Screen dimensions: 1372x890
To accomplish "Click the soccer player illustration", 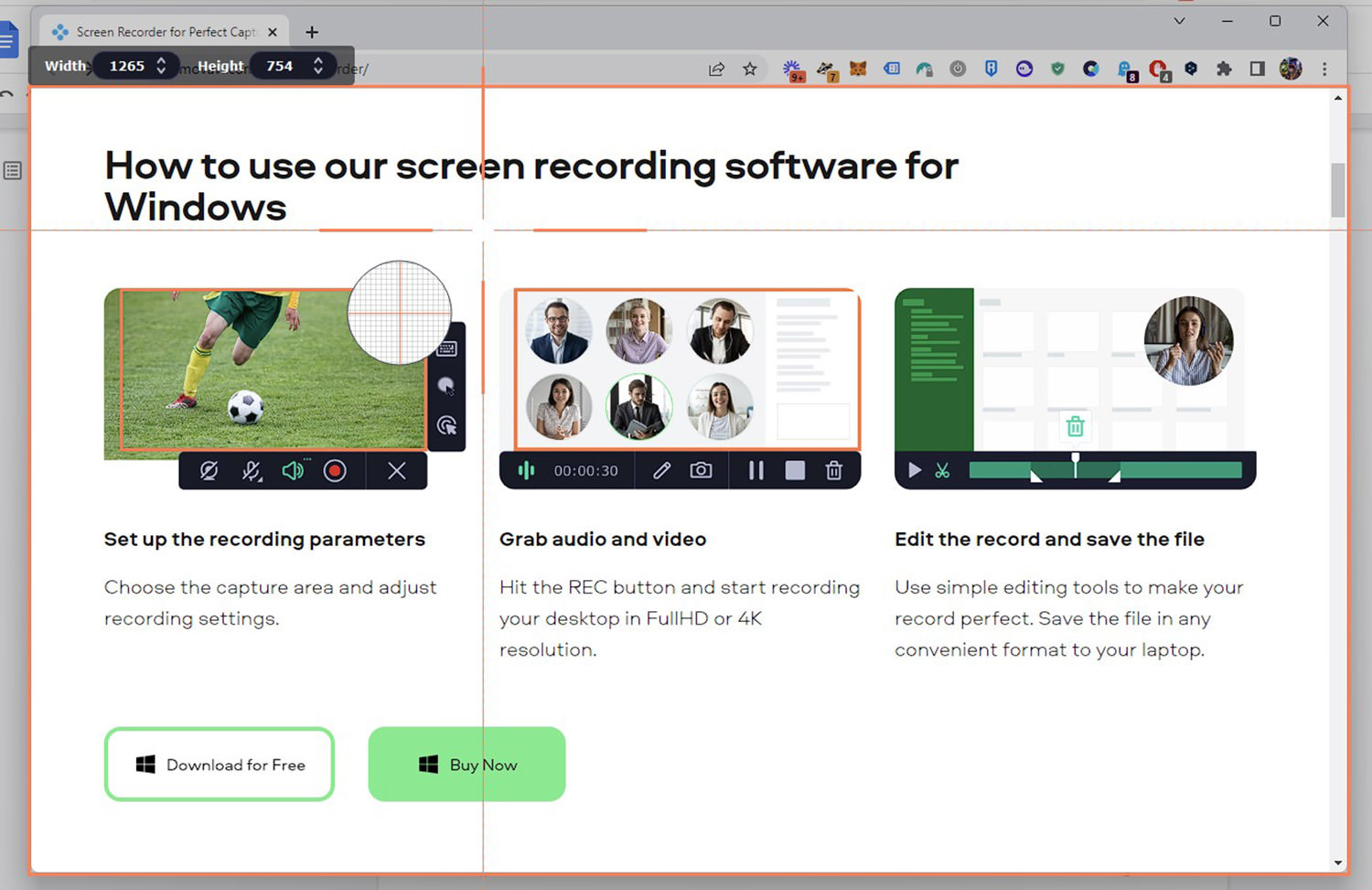I will [x=265, y=373].
